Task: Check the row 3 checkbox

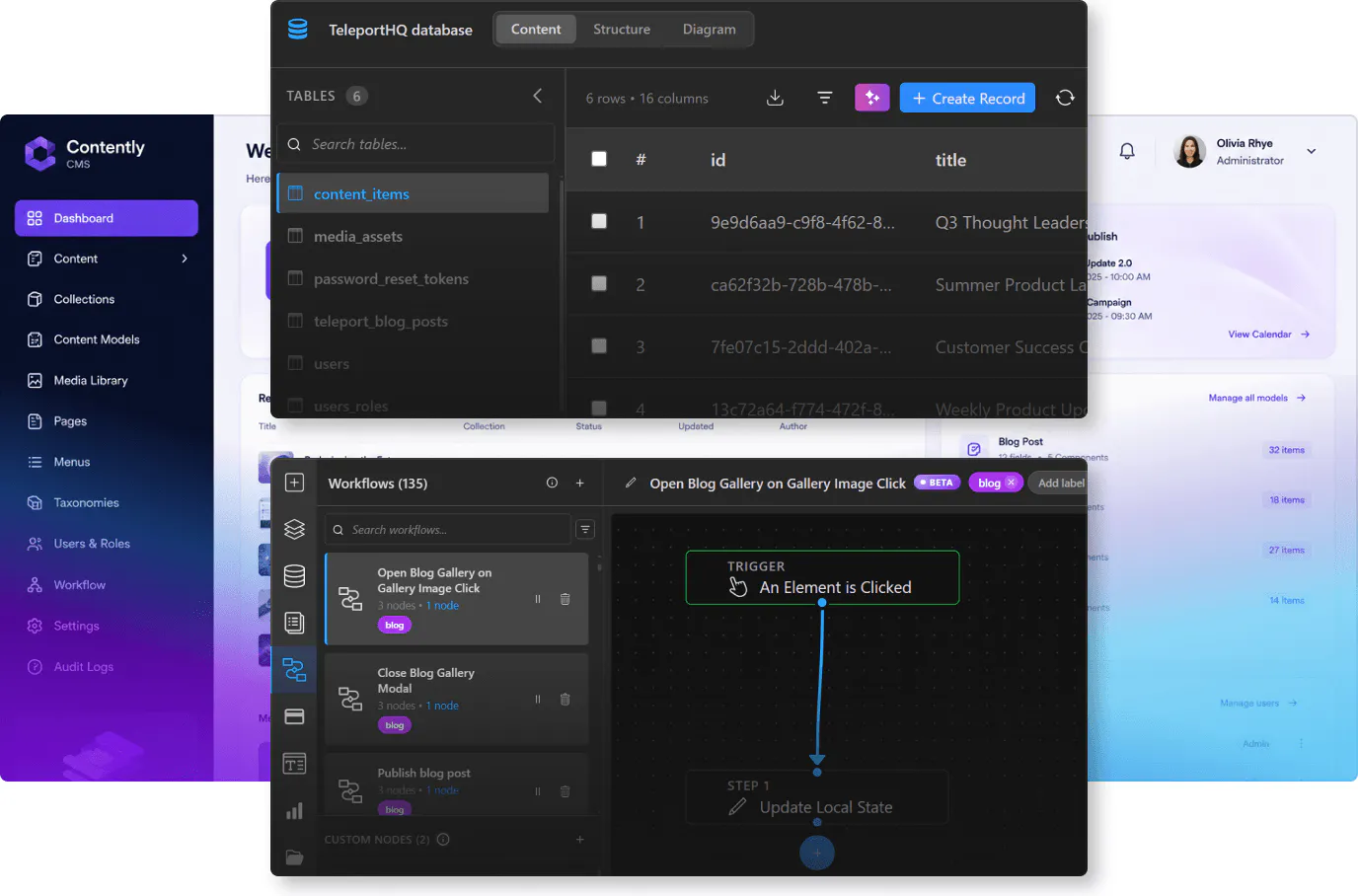Action: 599,345
